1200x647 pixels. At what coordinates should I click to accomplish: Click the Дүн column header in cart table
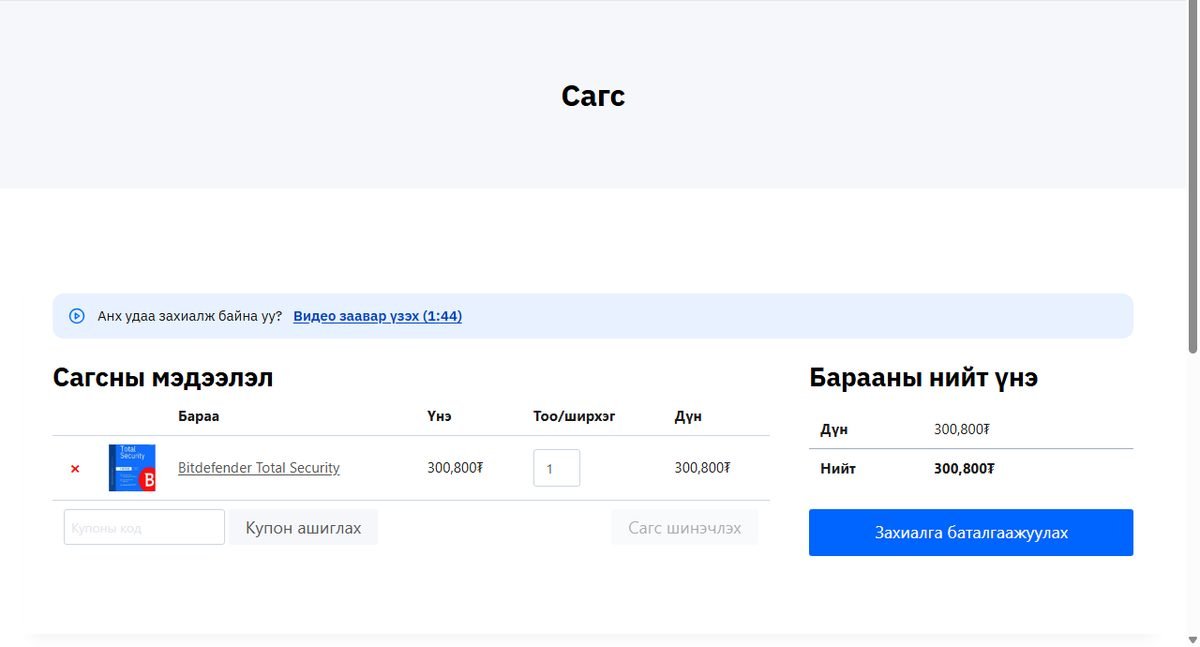688,416
